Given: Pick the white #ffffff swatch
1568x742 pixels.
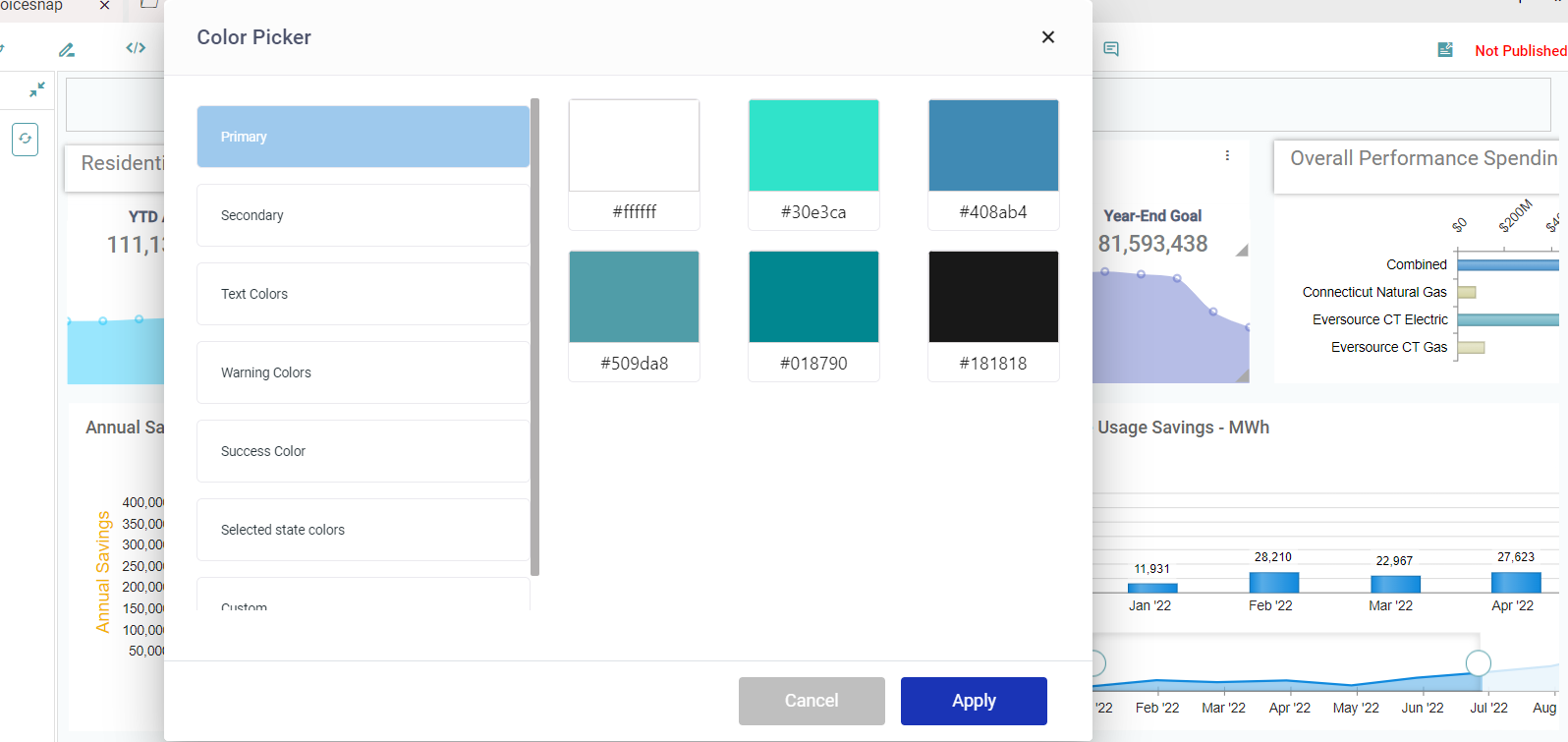Looking at the screenshot, I should 634,145.
